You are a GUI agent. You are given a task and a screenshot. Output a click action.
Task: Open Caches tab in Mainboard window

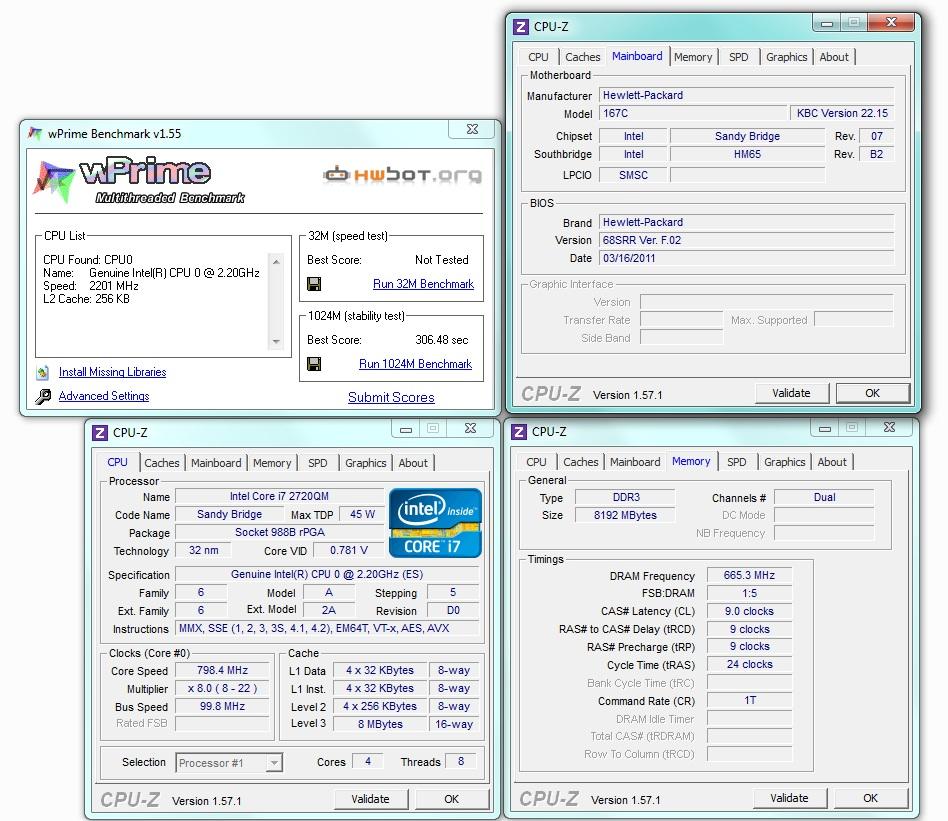click(x=582, y=57)
